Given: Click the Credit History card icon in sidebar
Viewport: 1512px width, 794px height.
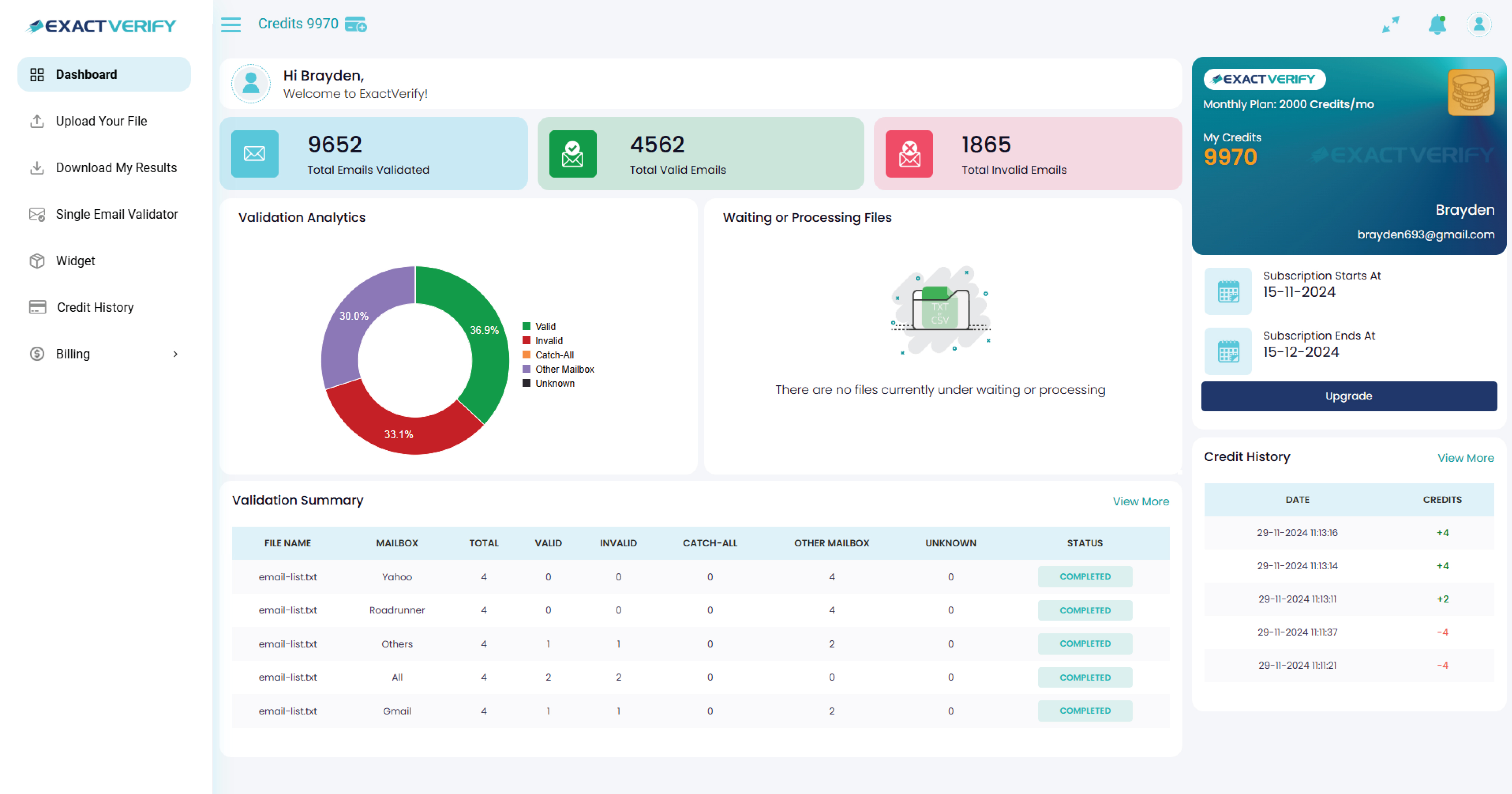Looking at the screenshot, I should click(37, 306).
